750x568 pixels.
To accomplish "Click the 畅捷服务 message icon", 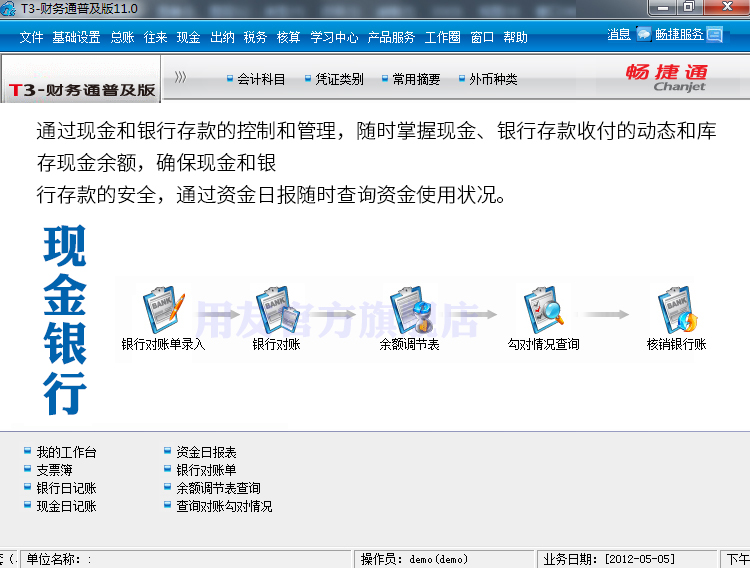I will (715, 34).
